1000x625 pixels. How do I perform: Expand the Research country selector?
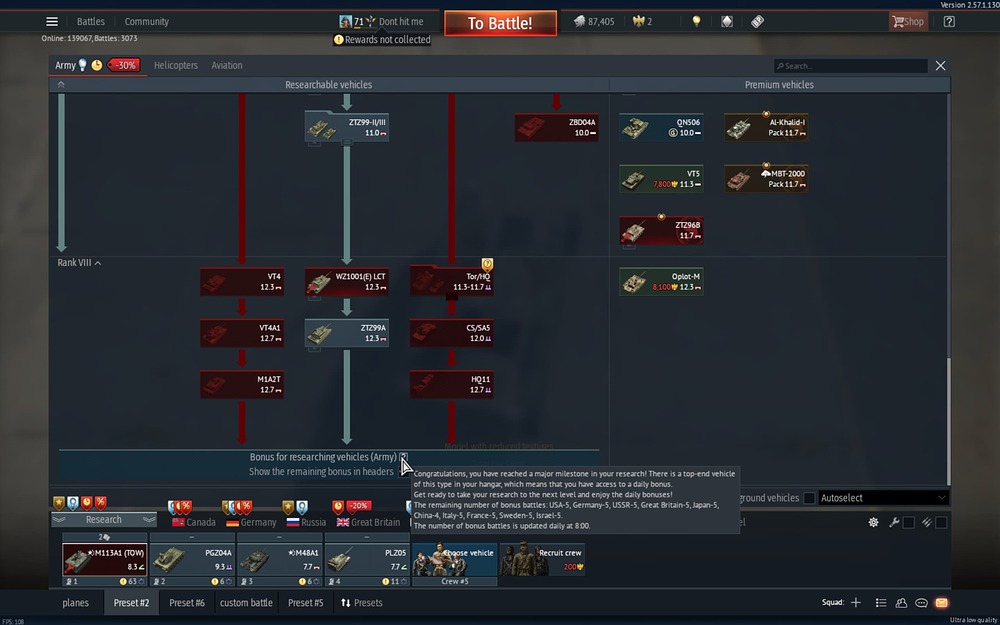click(104, 520)
